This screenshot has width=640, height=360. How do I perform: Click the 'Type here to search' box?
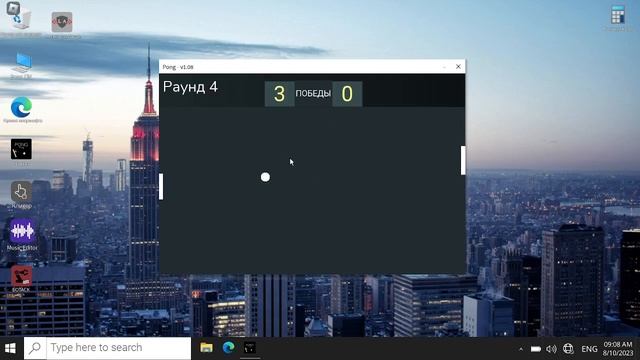[x=107, y=348]
